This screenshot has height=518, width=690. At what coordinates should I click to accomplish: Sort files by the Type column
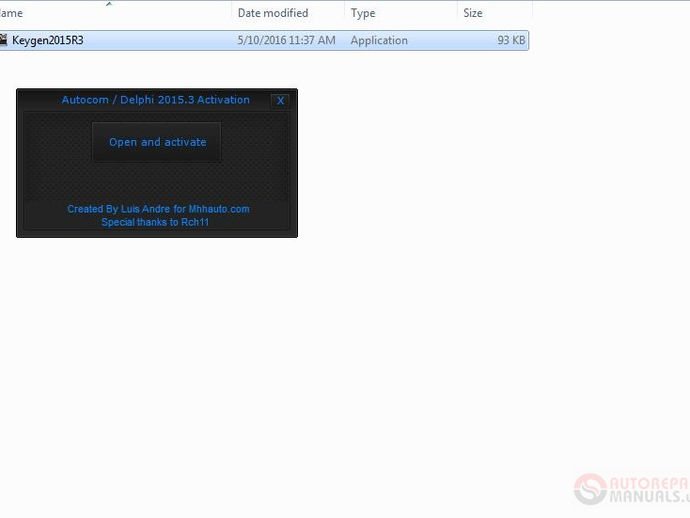pyautogui.click(x=363, y=13)
